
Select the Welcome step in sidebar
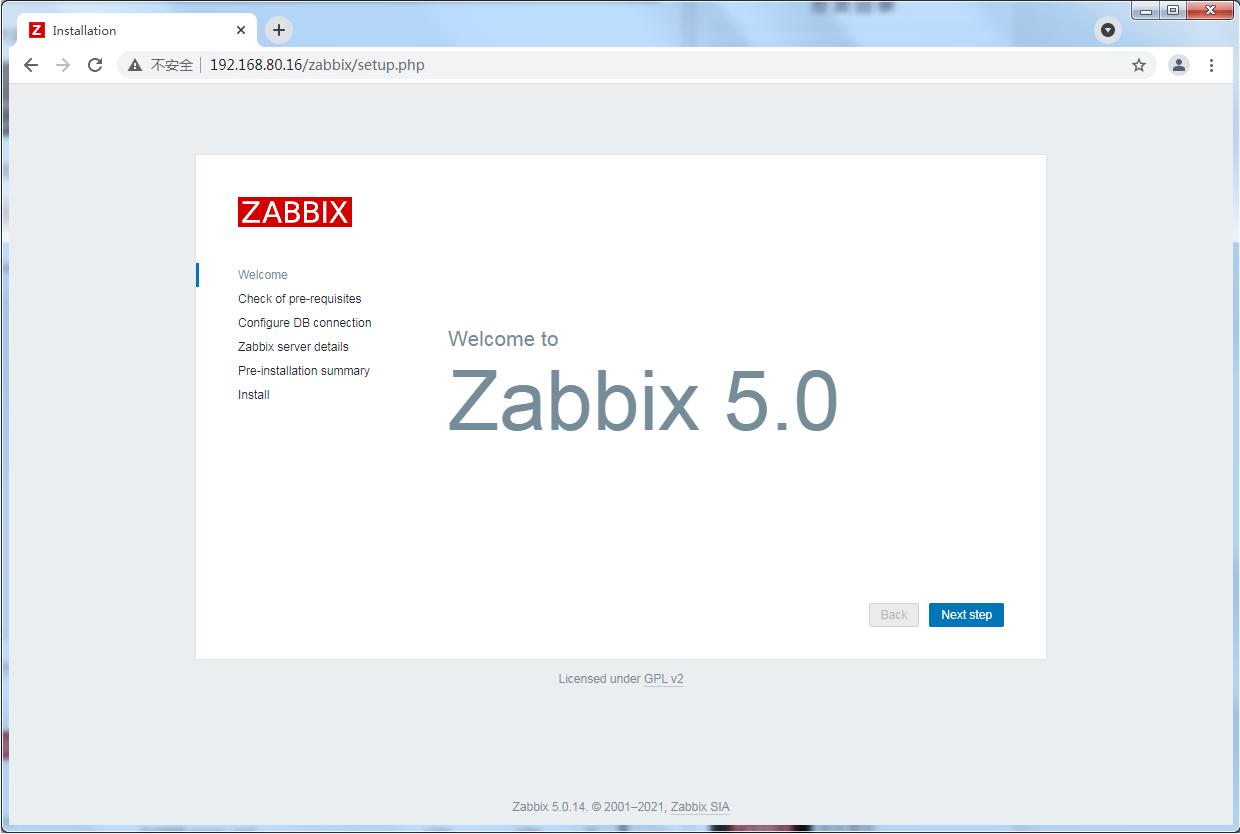tap(263, 275)
